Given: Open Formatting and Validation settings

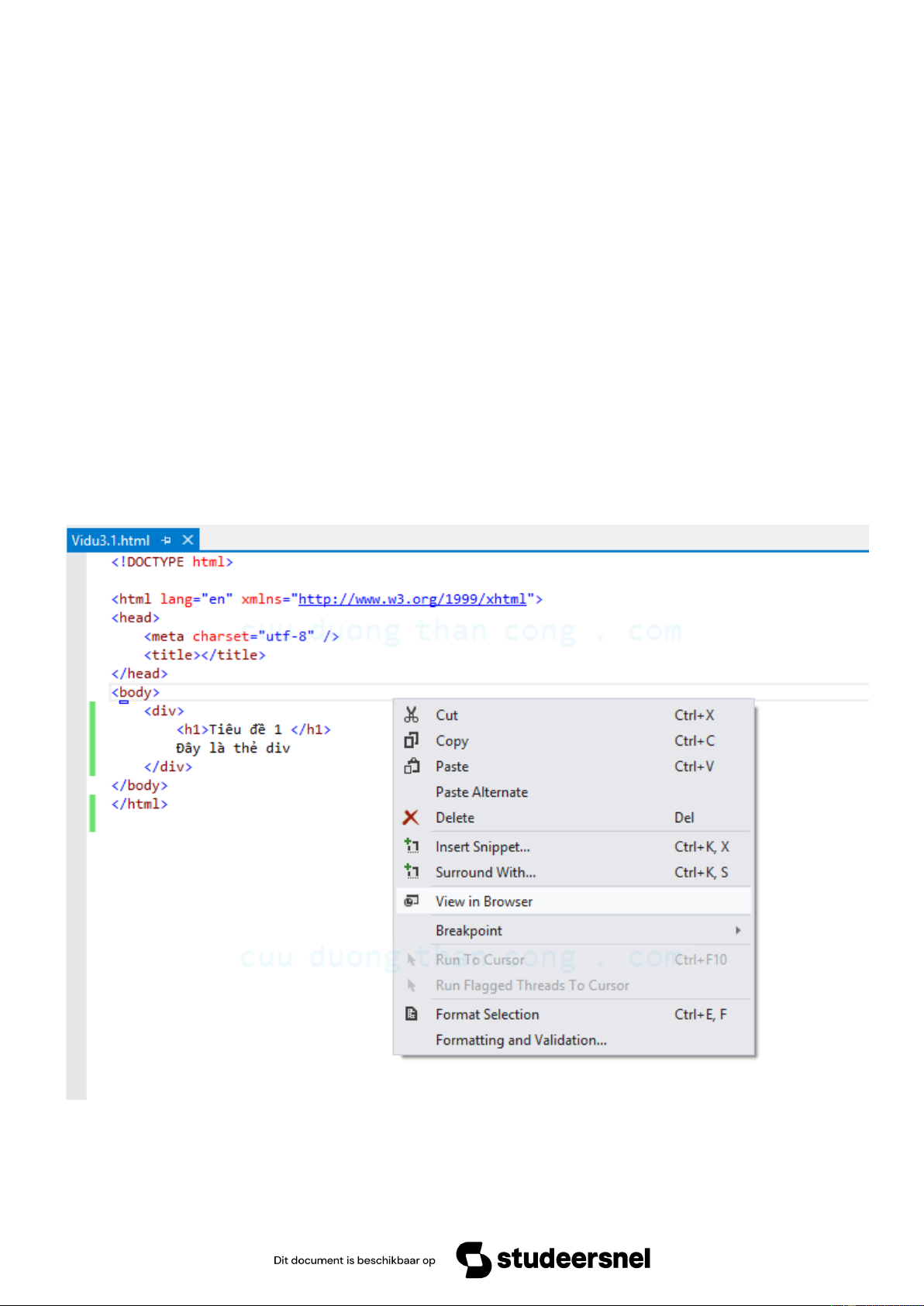Looking at the screenshot, I should point(521,1040).
